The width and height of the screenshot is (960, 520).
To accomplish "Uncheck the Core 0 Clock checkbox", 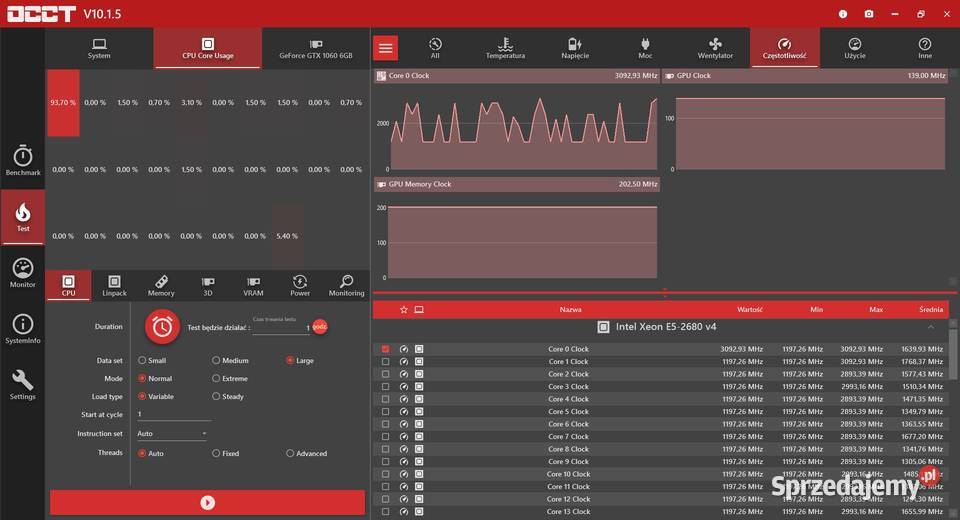I will coord(386,349).
